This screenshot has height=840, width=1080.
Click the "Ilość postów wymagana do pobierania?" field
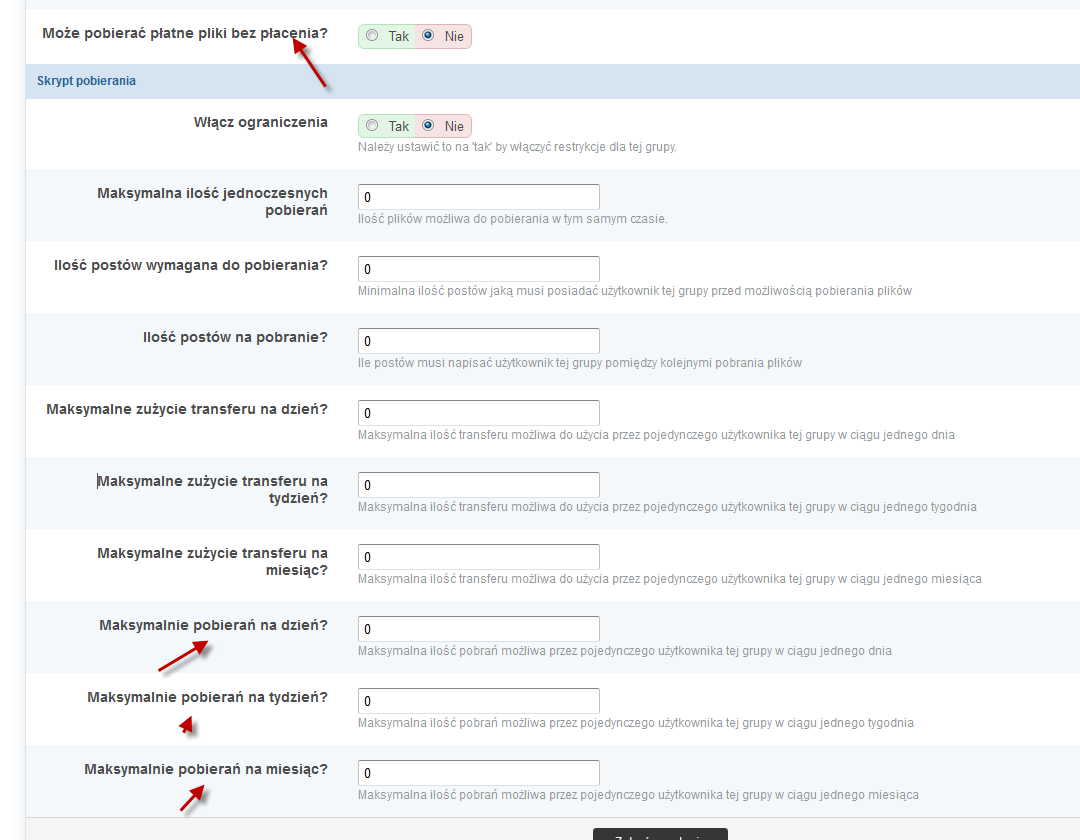[x=478, y=268]
